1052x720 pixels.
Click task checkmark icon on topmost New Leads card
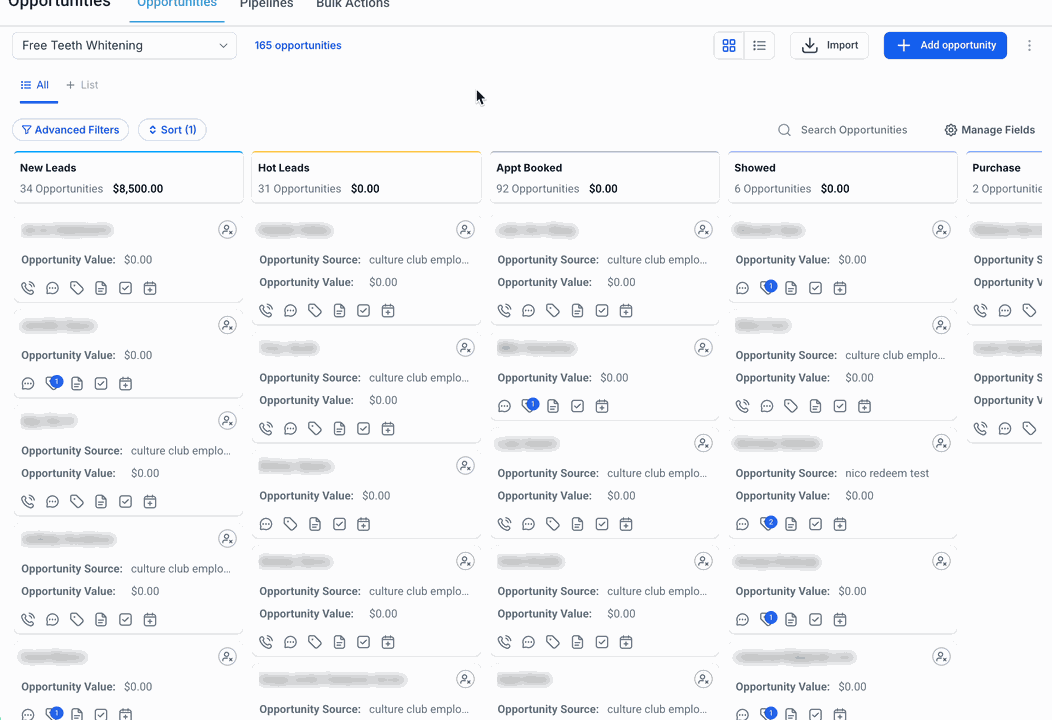pyautogui.click(x=125, y=289)
